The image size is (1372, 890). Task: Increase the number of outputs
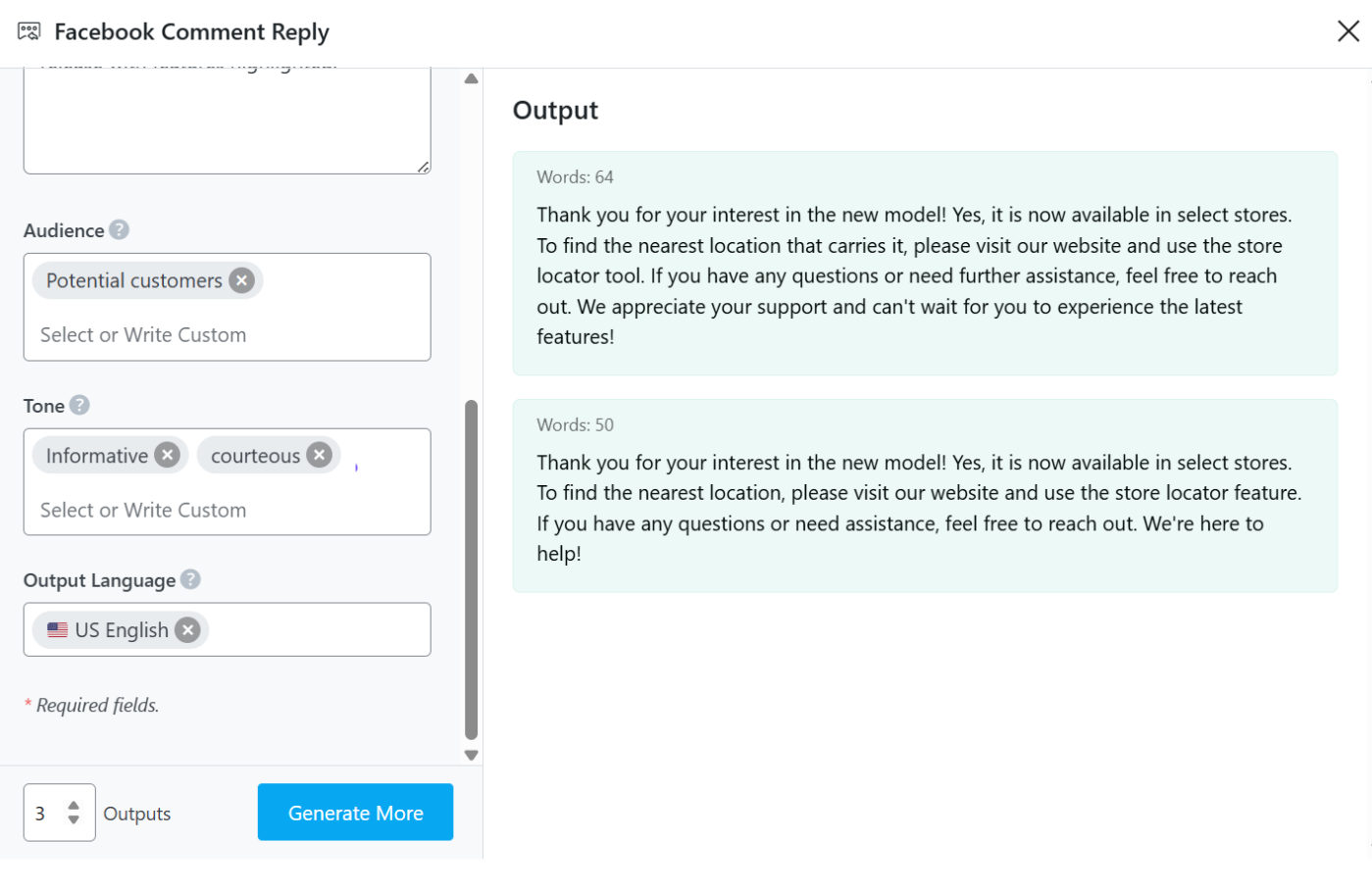pos(74,806)
